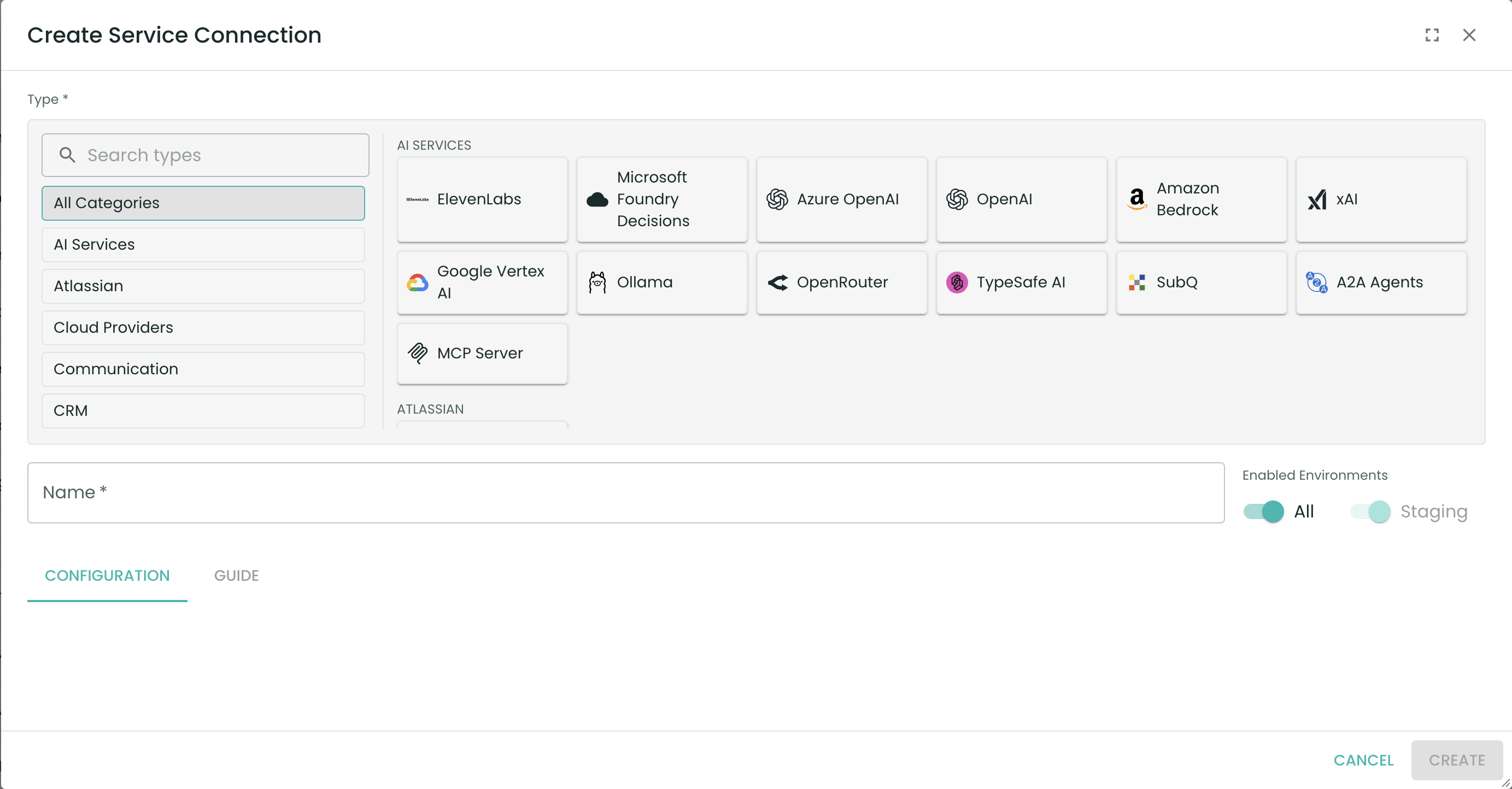
Task: Choose the Ollama text label
Action: tap(644, 282)
